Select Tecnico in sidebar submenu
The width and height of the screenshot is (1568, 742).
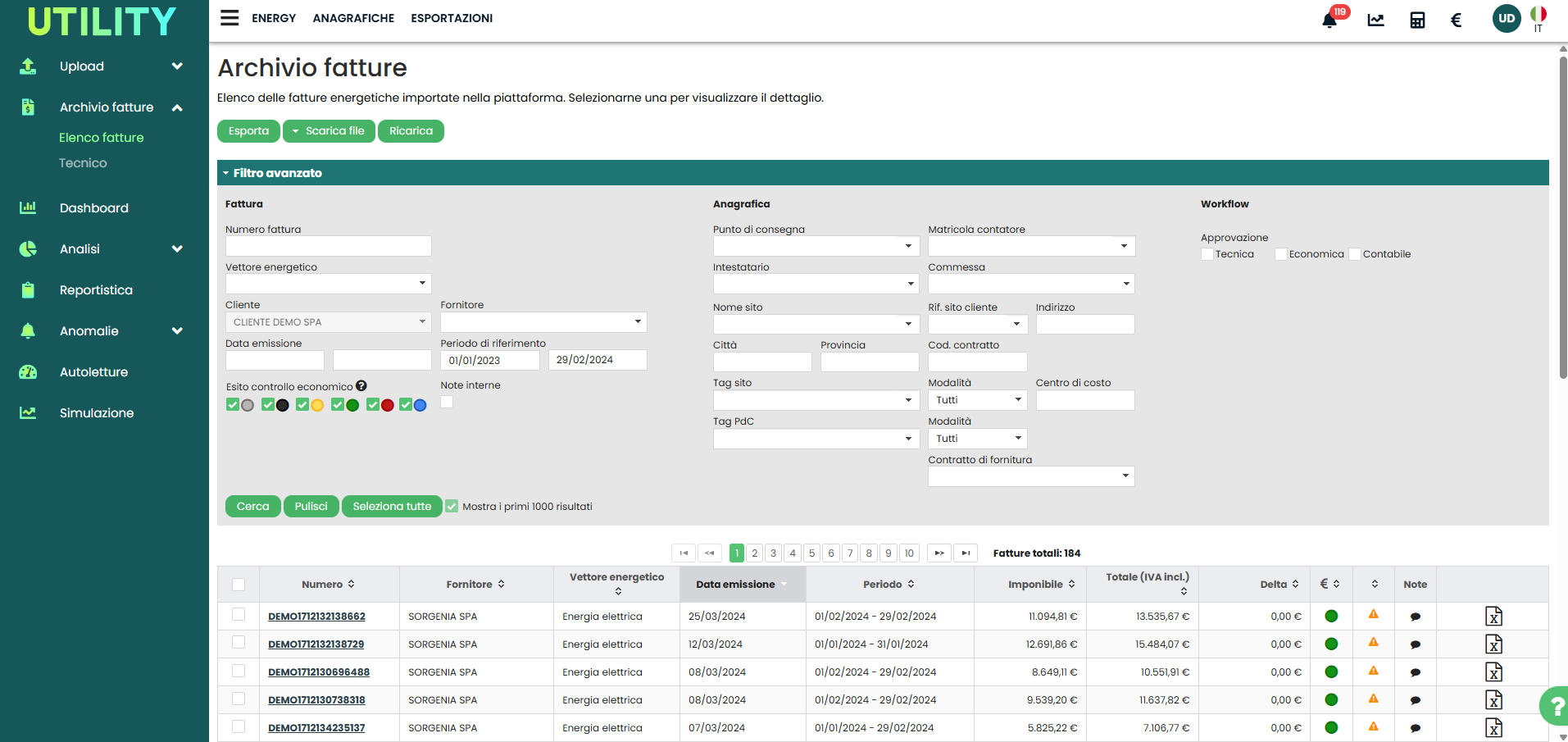pos(83,163)
